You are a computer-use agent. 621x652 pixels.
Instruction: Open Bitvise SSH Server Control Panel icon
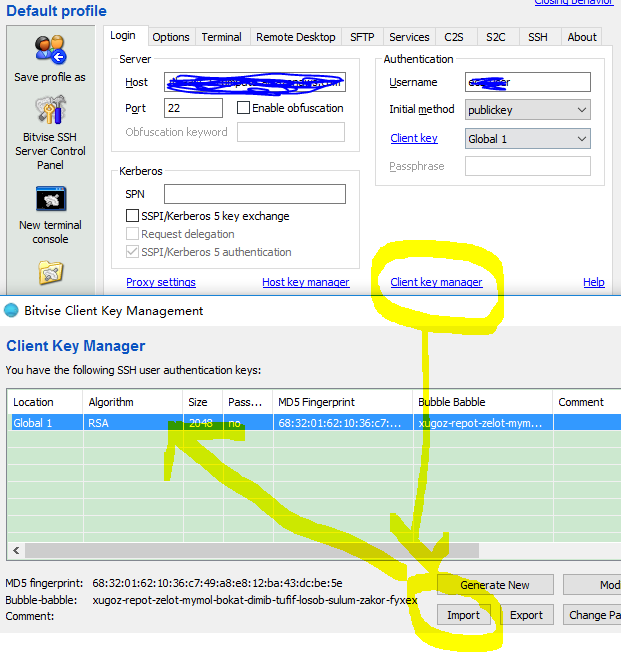pos(50,110)
